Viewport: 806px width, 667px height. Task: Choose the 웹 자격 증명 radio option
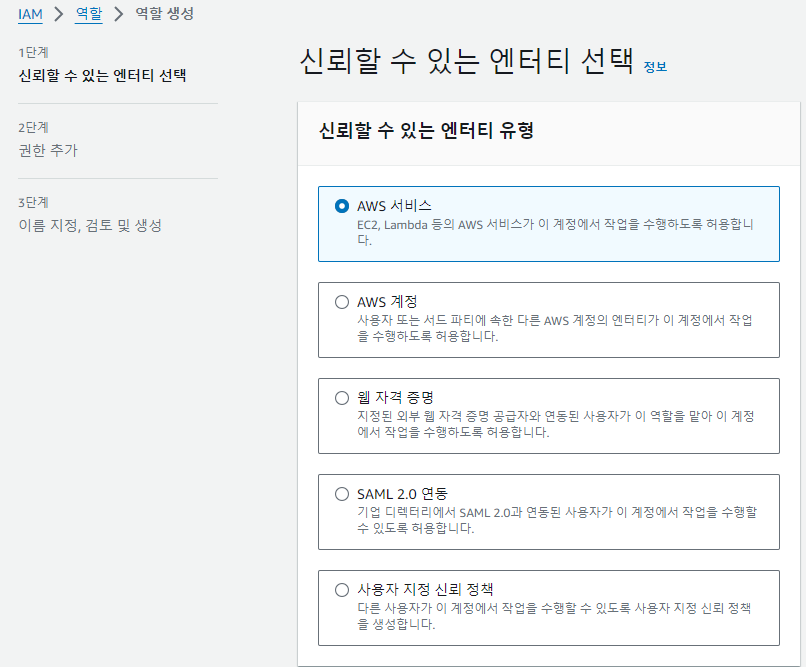click(342, 398)
